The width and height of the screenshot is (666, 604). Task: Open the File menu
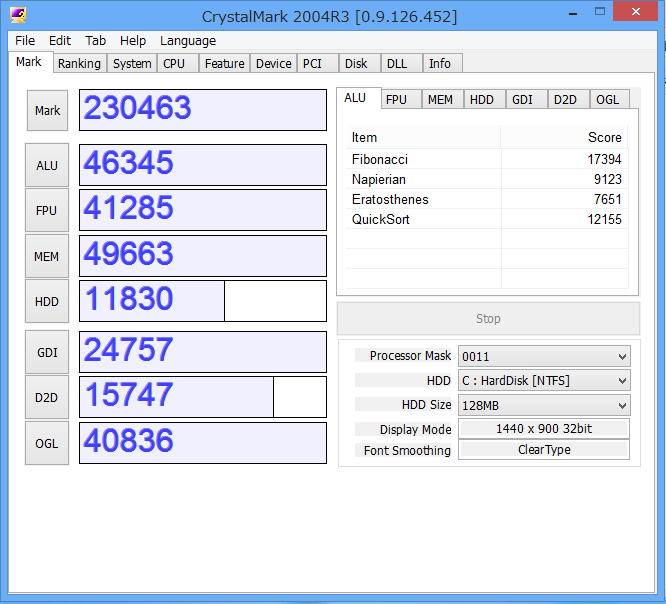[x=25, y=41]
